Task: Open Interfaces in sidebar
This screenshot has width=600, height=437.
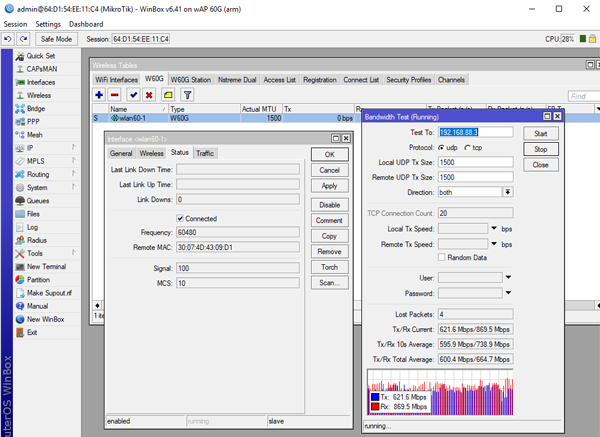Action: [x=41, y=82]
